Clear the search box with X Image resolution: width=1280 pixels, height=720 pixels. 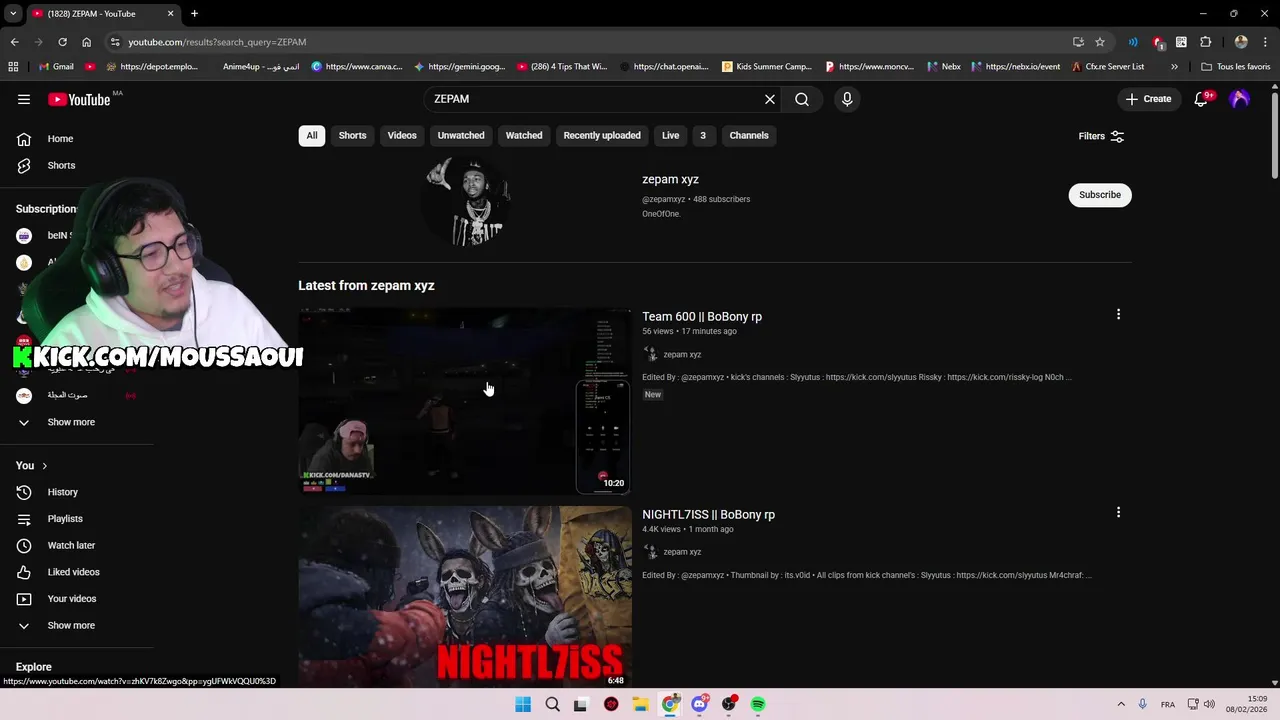pos(770,99)
